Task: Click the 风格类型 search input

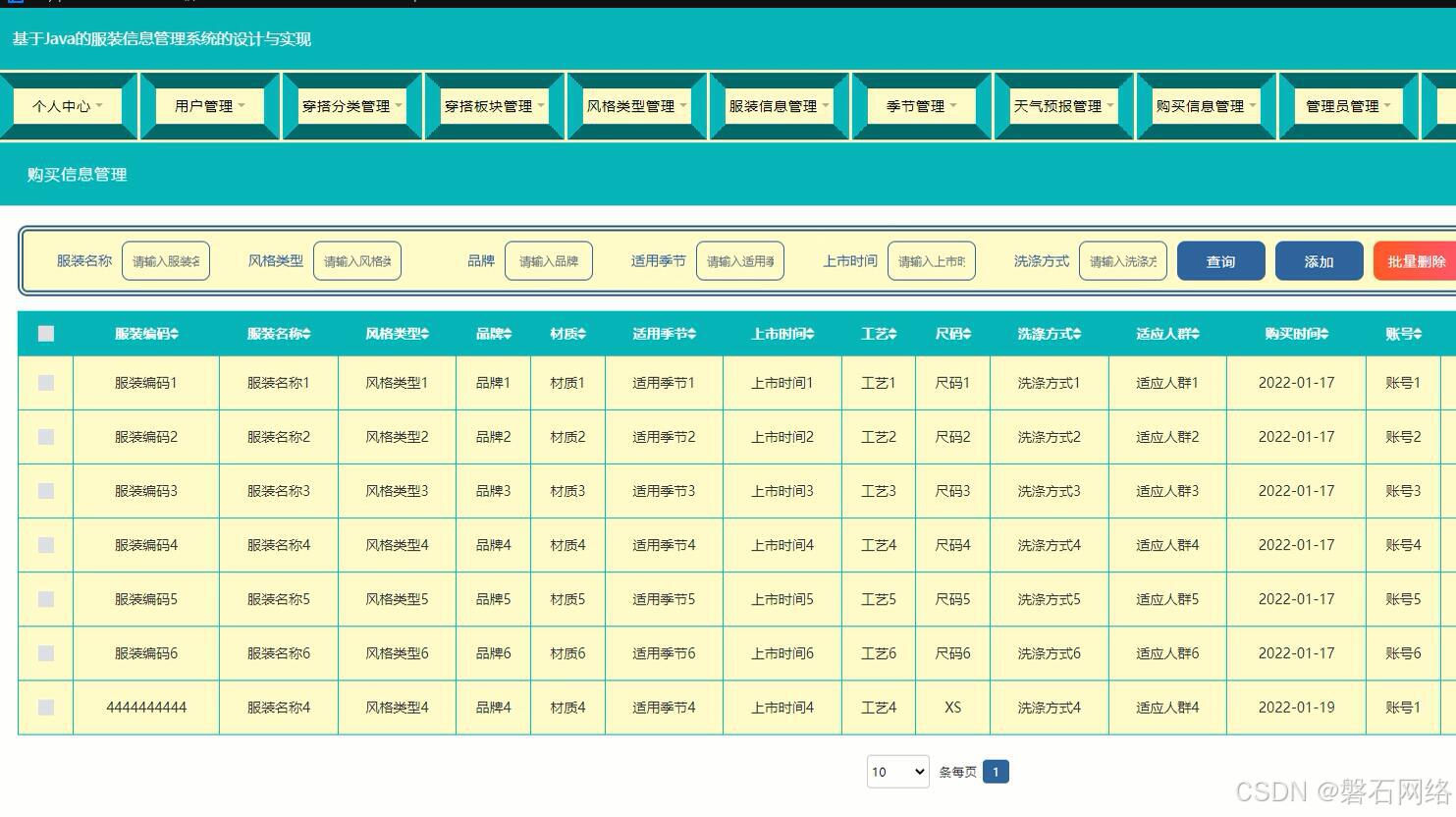Action: (x=357, y=261)
